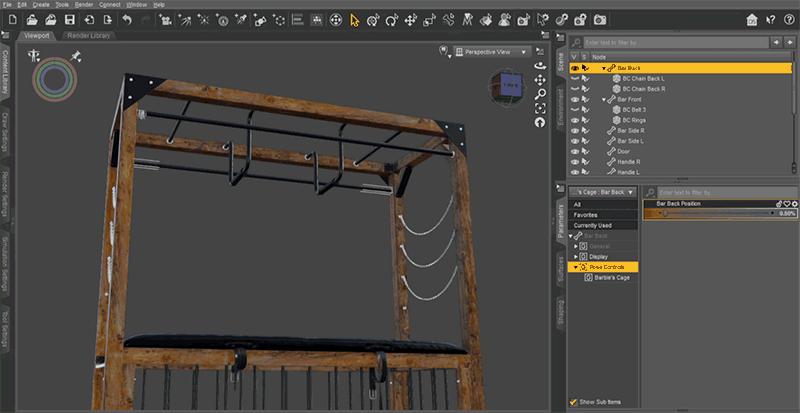Click the viewport Frame selection icon

click(x=540, y=108)
